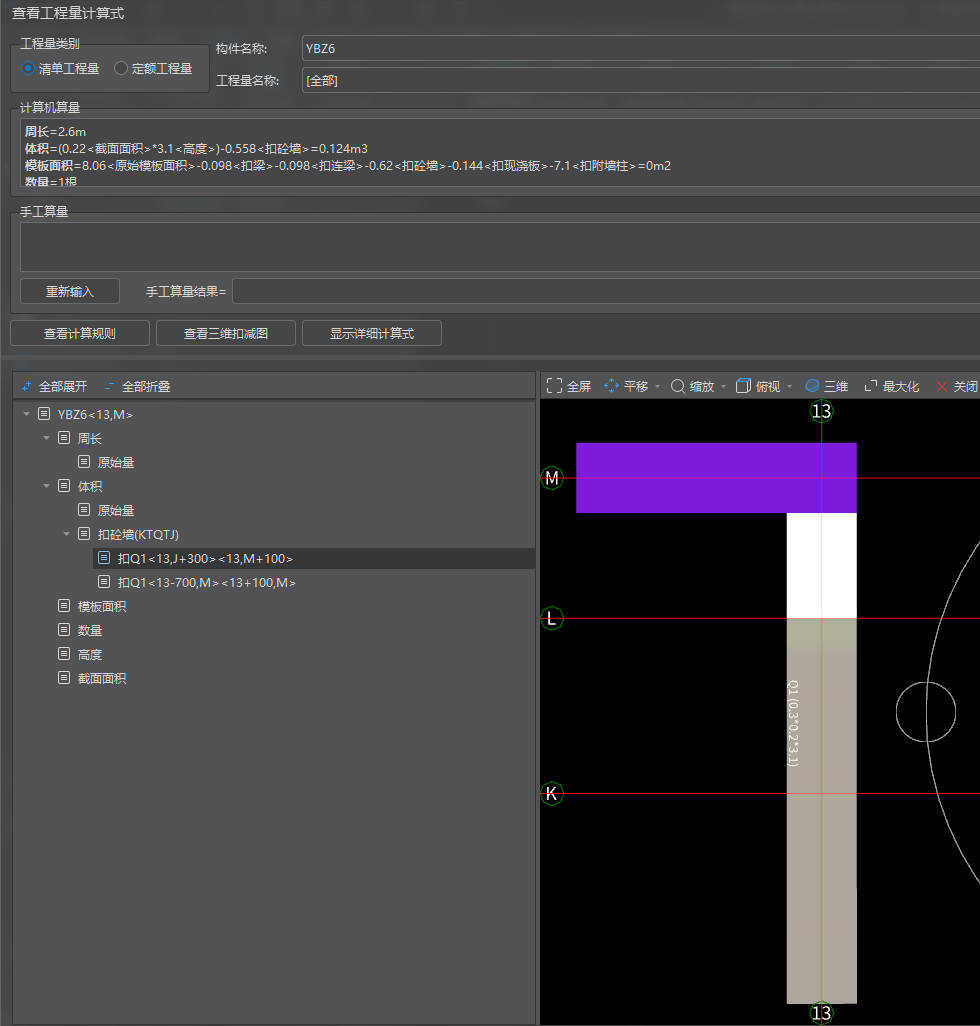Click the YBZ6<13,M> document icon

pyautogui.click(x=44, y=414)
